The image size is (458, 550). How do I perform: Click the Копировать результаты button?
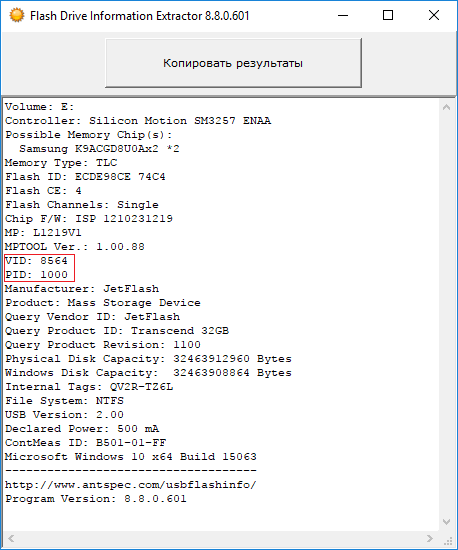click(233, 63)
